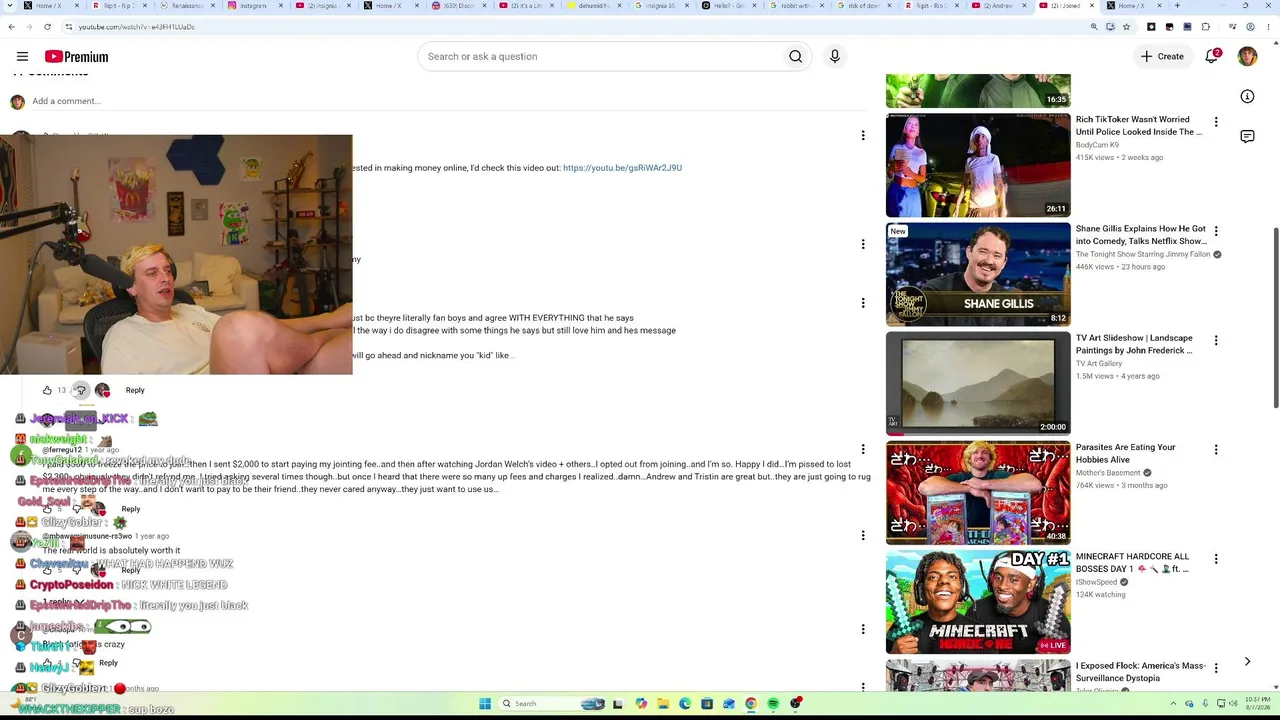Reload the page in the browser toolbar
This screenshot has height=720, width=1280.
coord(47,27)
